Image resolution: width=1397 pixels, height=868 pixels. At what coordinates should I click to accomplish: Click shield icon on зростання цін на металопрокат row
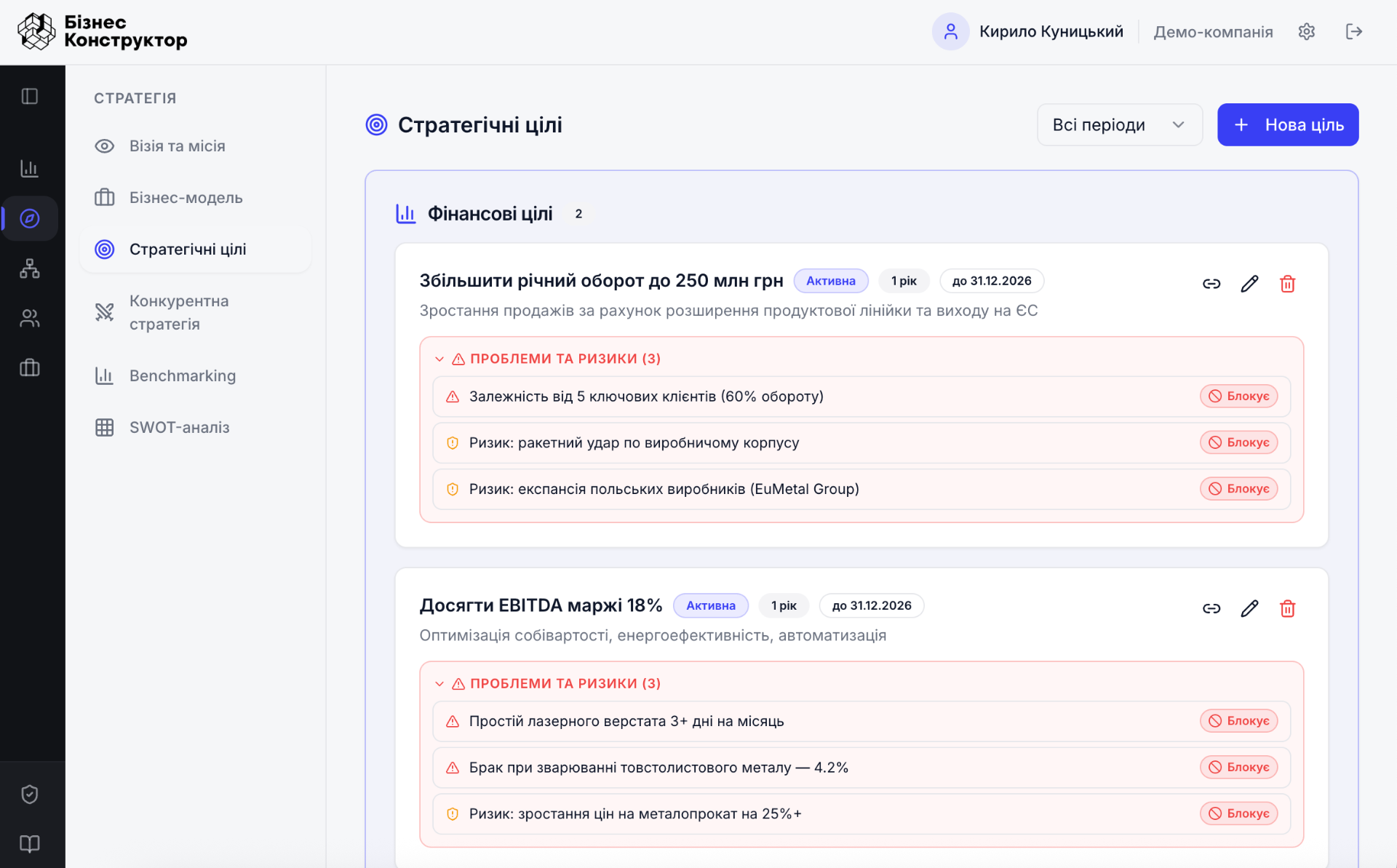(453, 813)
